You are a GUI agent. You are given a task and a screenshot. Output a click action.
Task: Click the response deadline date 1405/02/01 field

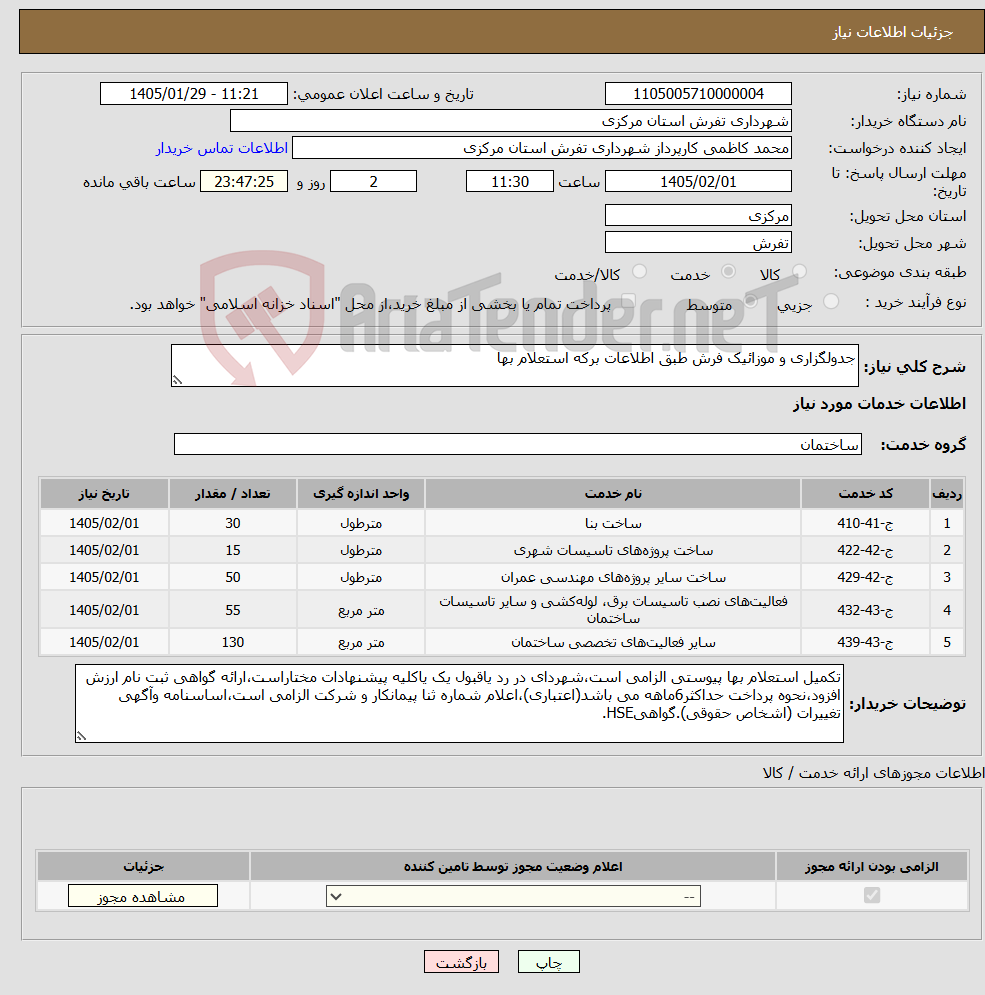698,181
